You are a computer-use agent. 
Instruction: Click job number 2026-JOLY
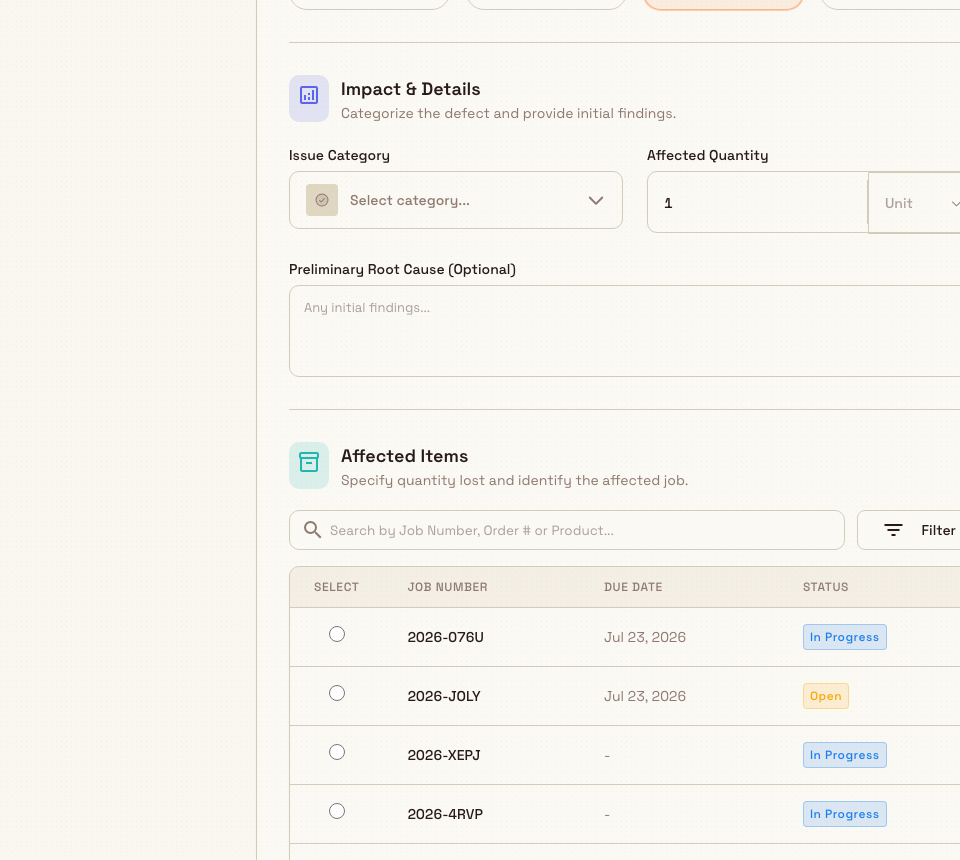point(444,696)
